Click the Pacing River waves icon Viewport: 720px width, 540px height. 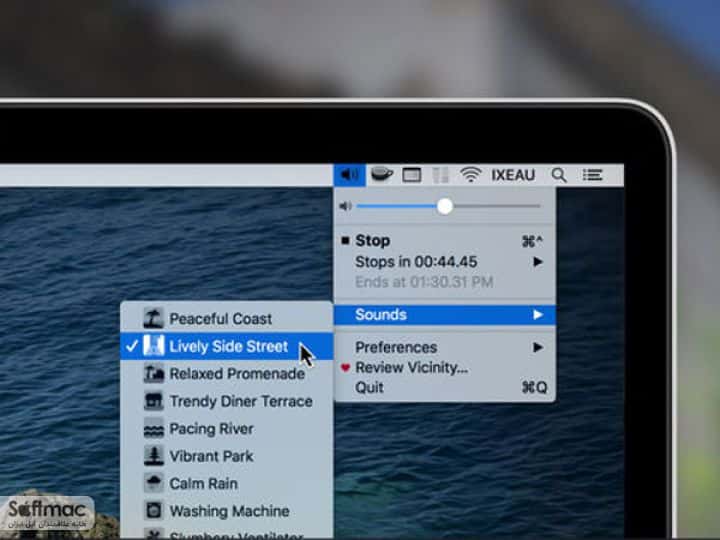153,428
